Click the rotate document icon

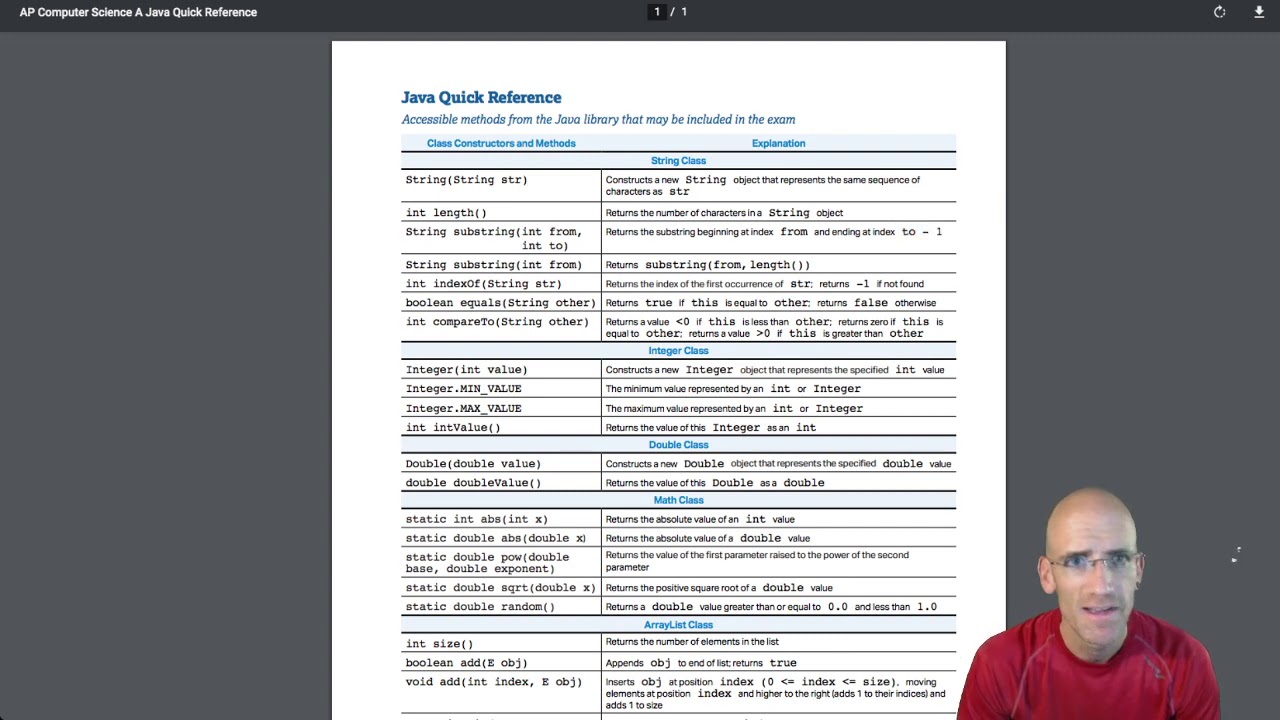(x=1219, y=12)
